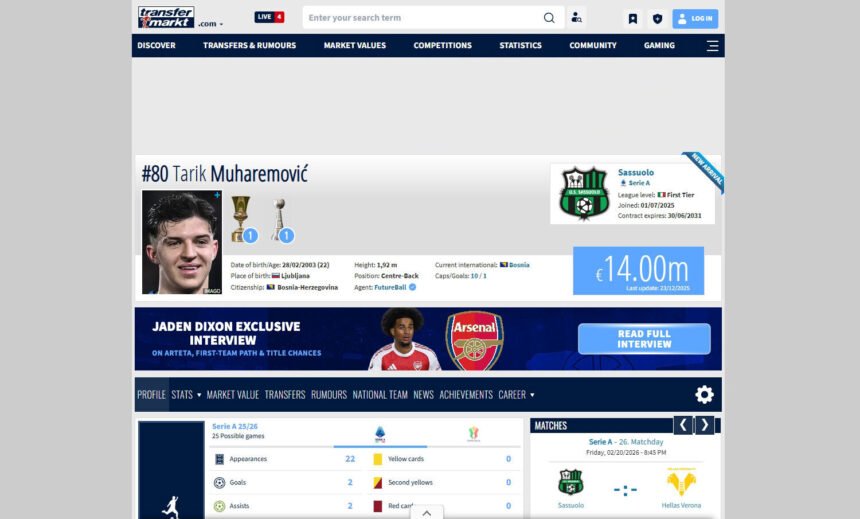This screenshot has height=519, width=860.
Task: Click the LOG IN button
Action: click(695, 19)
